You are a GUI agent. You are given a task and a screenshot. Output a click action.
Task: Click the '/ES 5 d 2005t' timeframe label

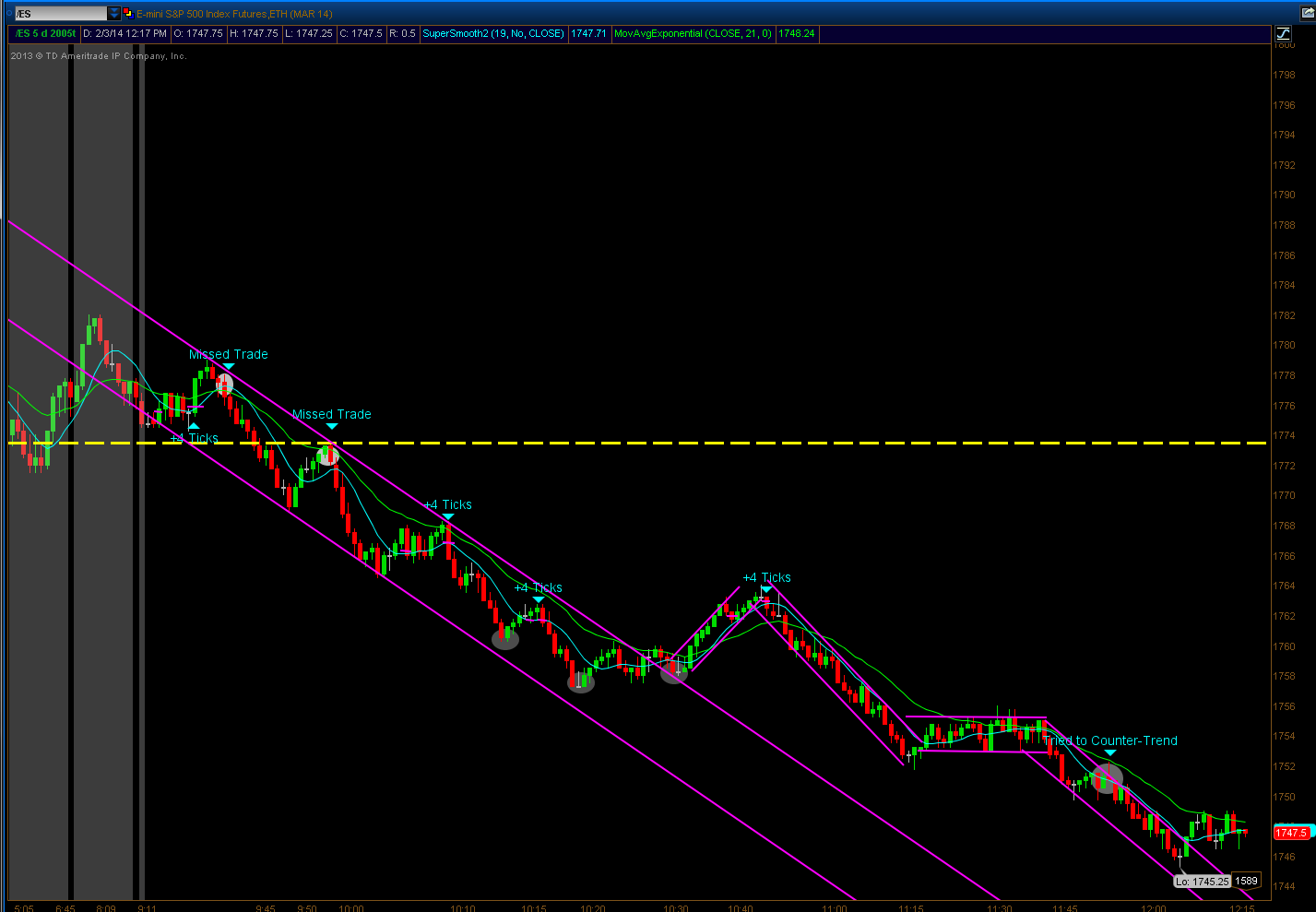[45, 34]
